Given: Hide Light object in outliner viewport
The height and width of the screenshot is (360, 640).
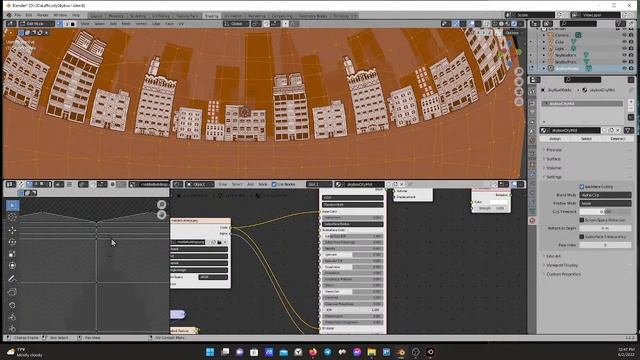Looking at the screenshot, I should coord(624,48).
